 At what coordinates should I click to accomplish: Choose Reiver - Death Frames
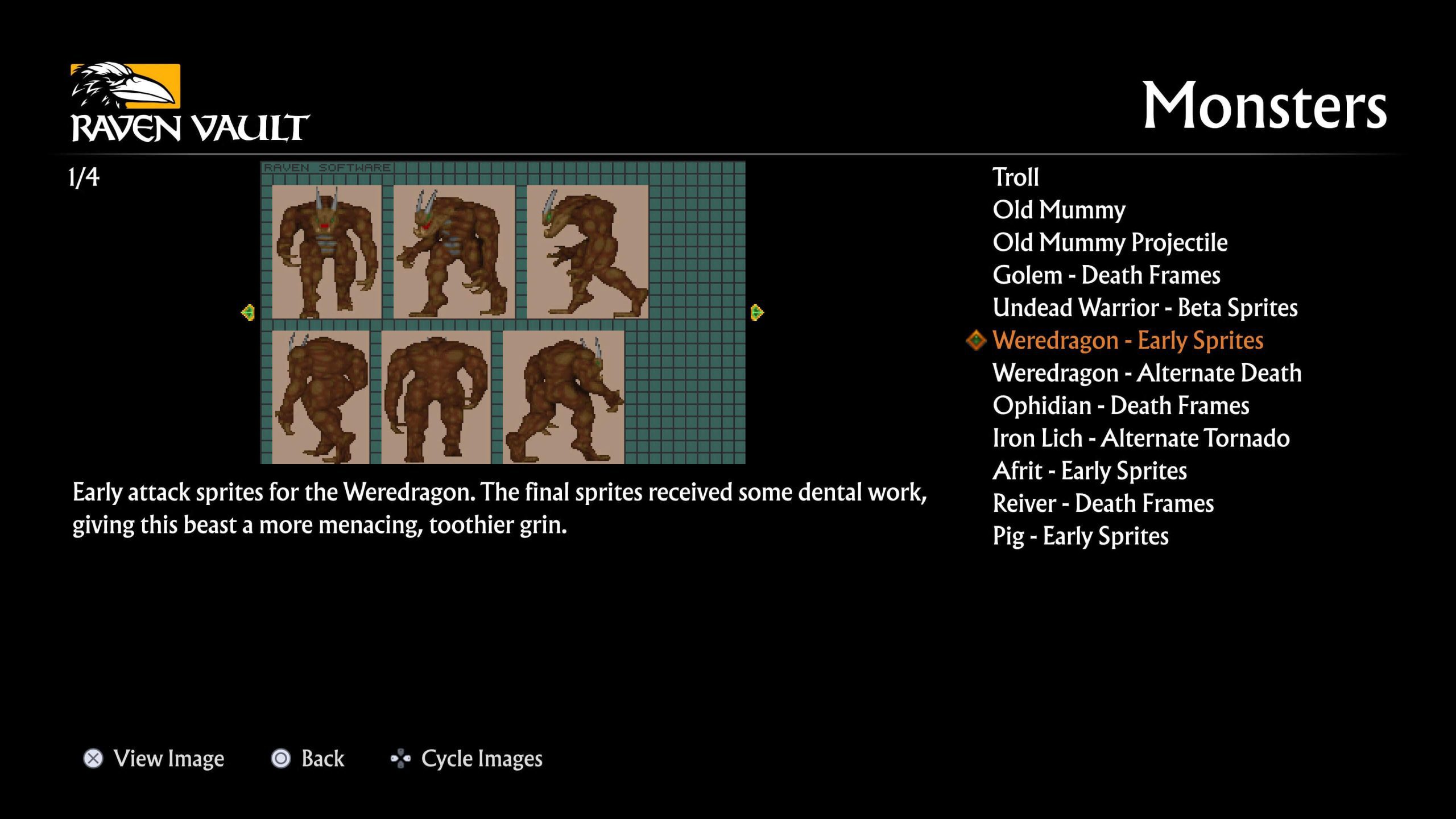tap(1103, 503)
